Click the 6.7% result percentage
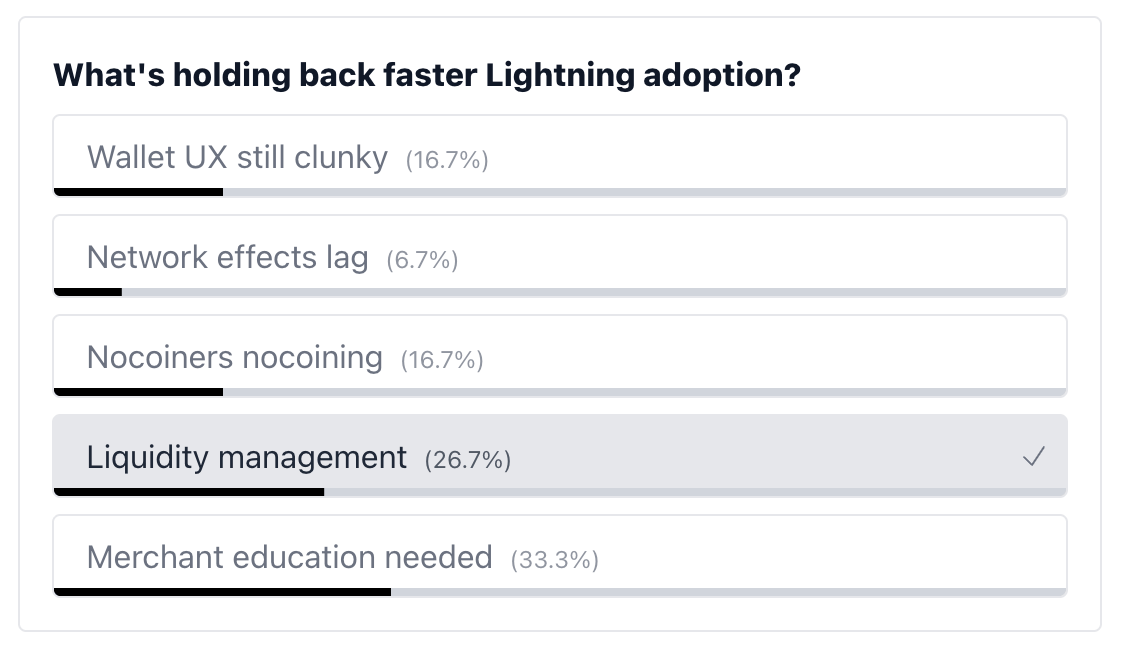Screen dimensions: 1124x648 (422, 260)
